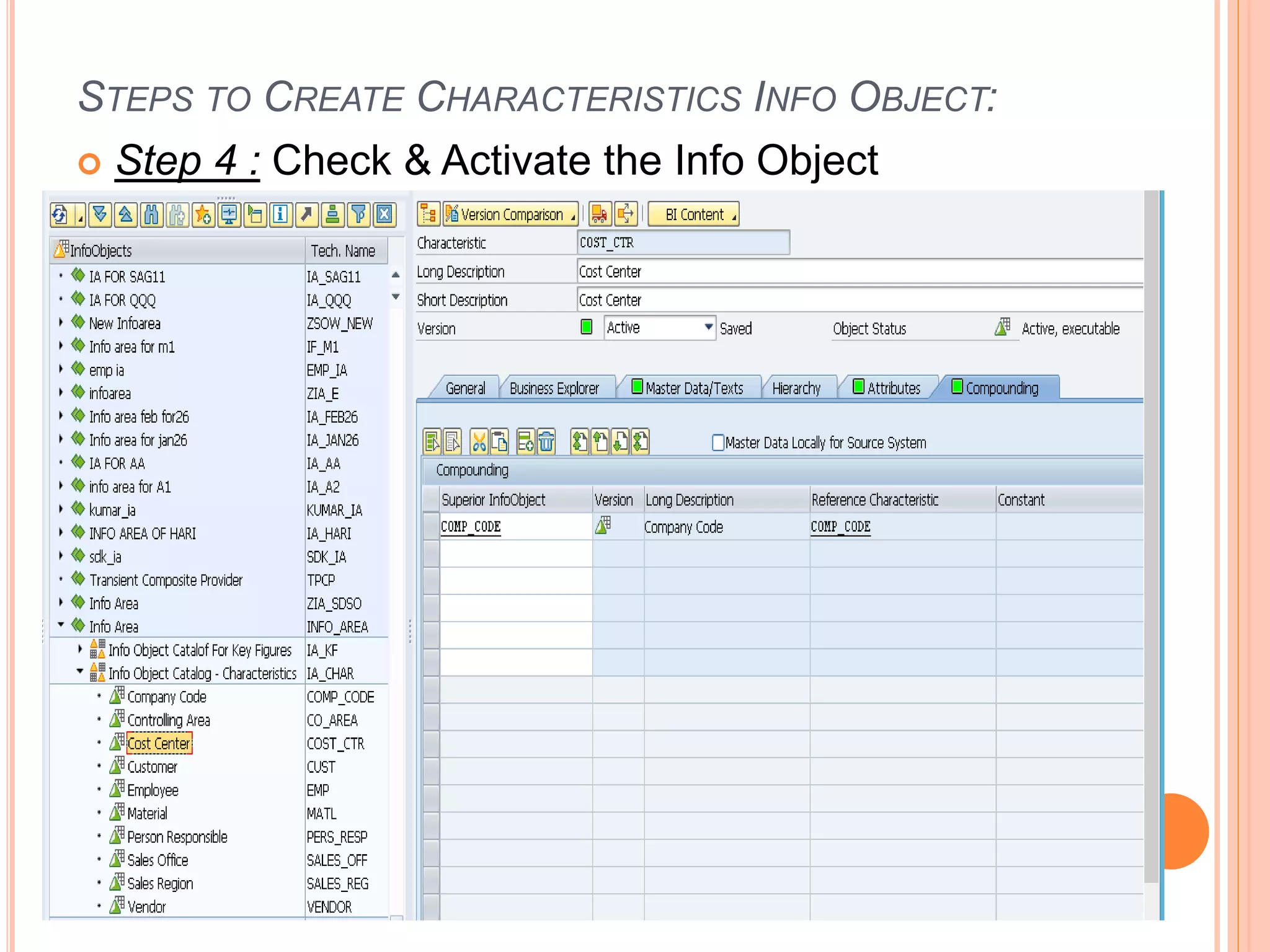Click the tree scroll up arrow

tap(396, 275)
